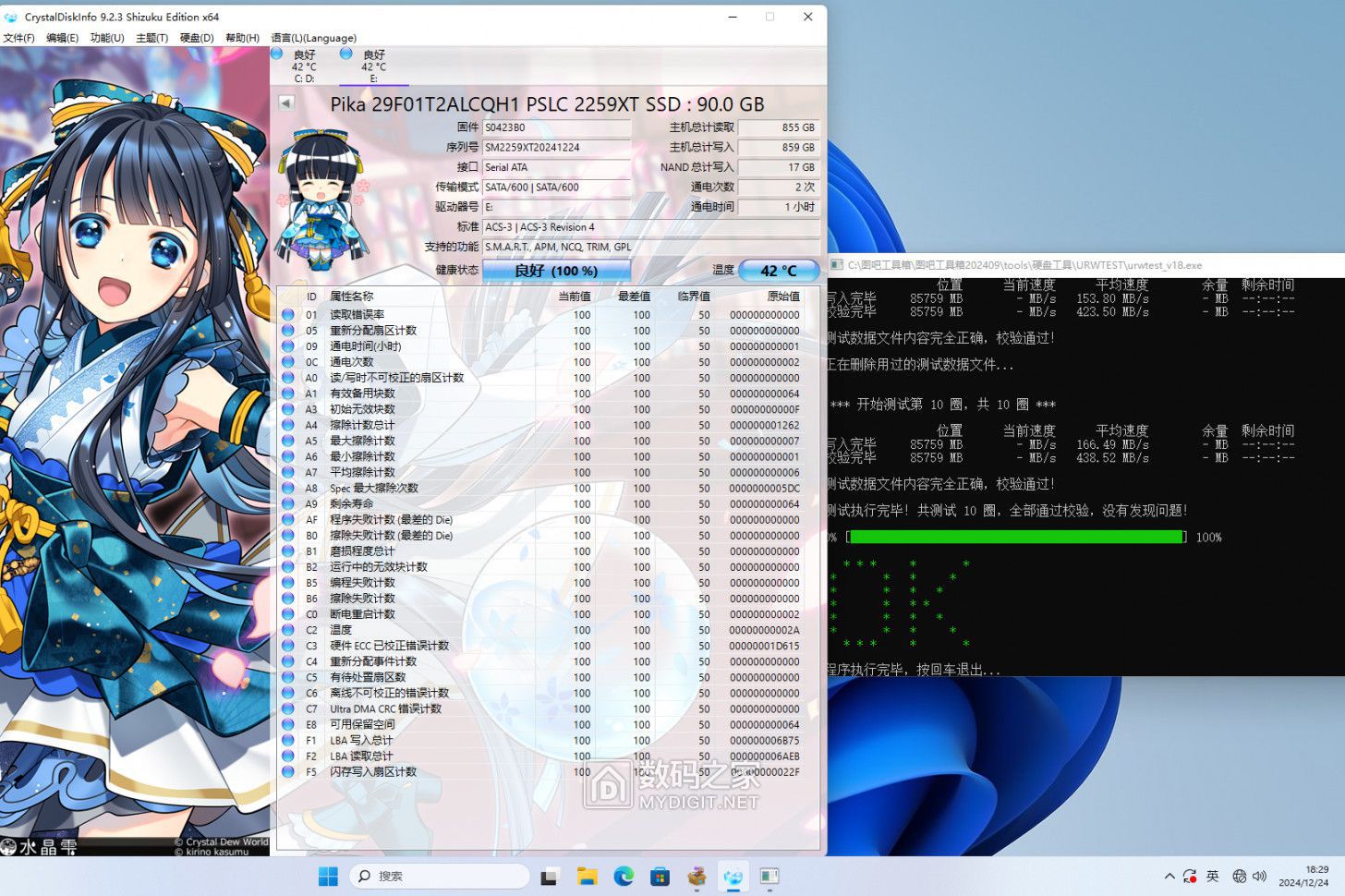Open the 功能(U) menu
The image size is (1345, 896).
106,38
